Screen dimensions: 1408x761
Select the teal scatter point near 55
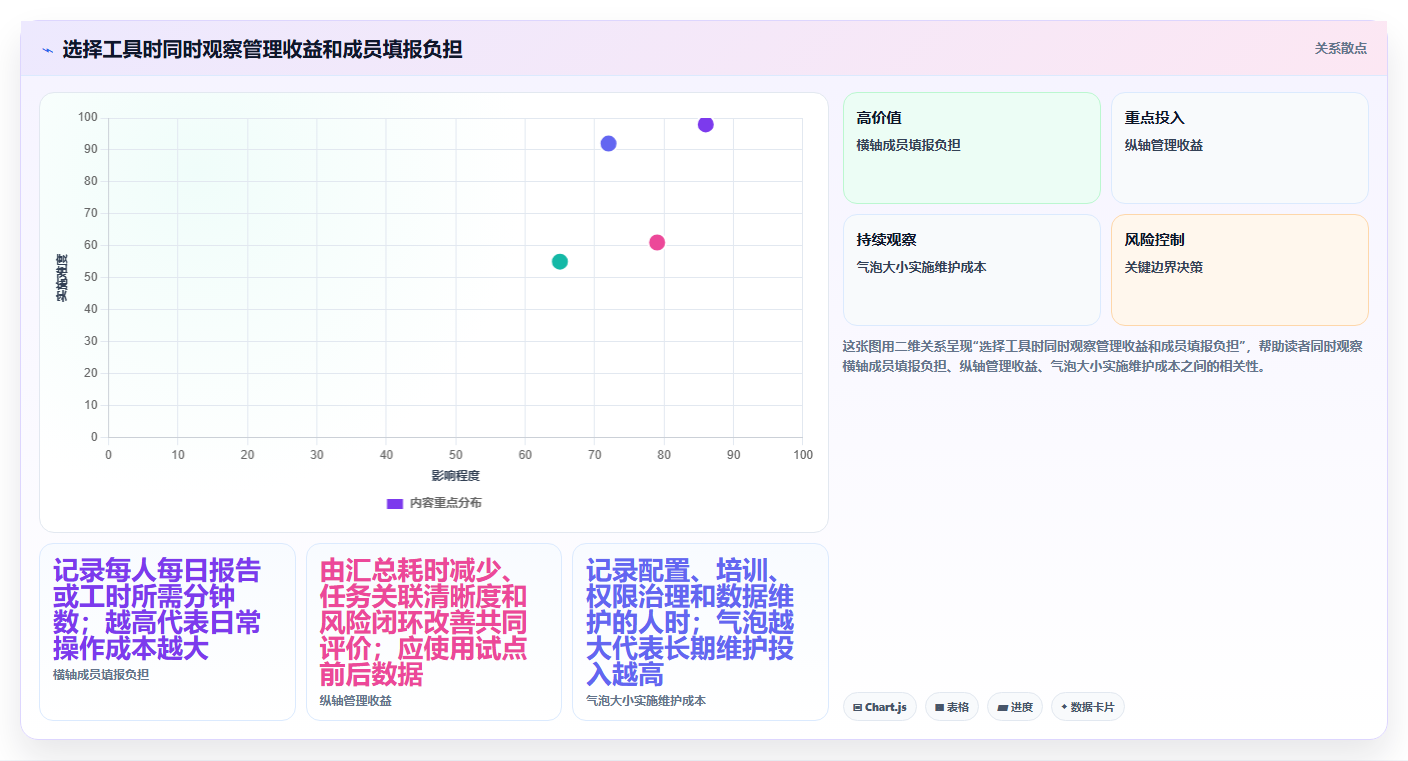(x=560, y=262)
